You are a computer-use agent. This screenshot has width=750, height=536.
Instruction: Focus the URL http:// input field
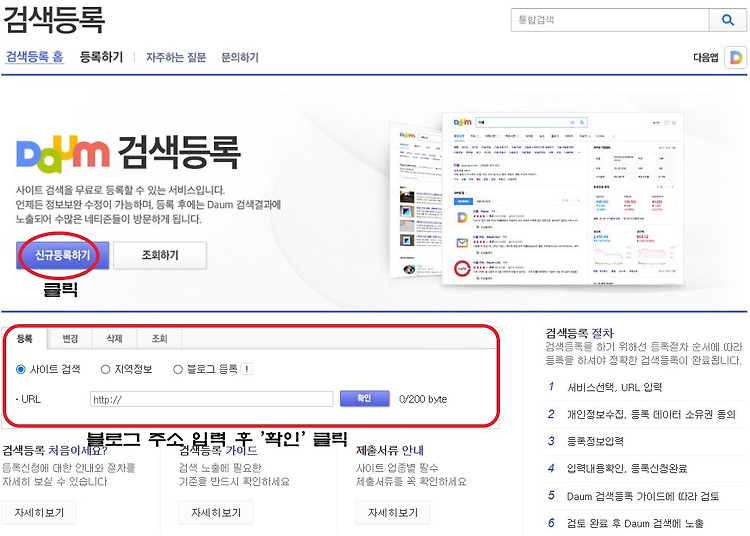coord(211,399)
